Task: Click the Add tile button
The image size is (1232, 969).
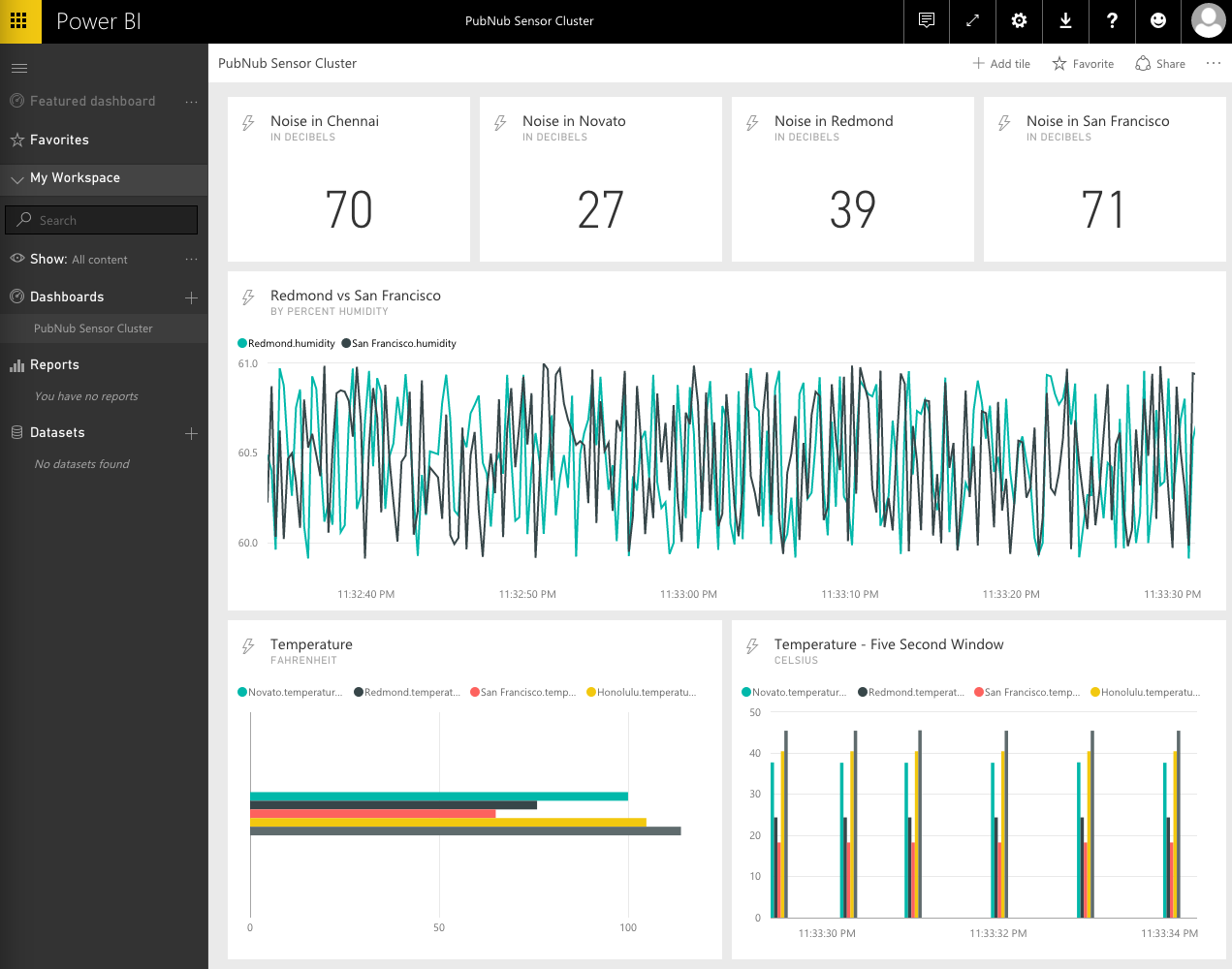Action: pos(1001,64)
